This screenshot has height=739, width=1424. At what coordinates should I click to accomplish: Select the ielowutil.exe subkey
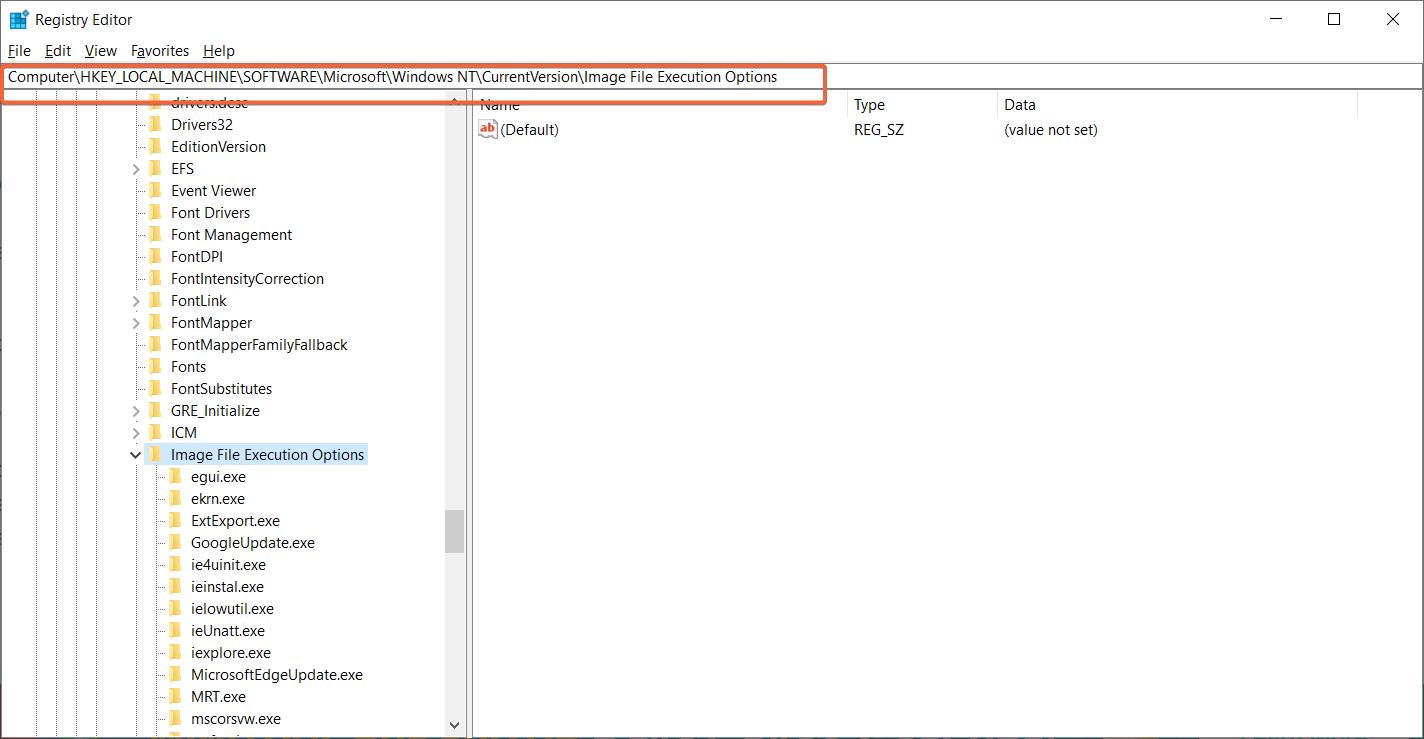click(x=232, y=609)
